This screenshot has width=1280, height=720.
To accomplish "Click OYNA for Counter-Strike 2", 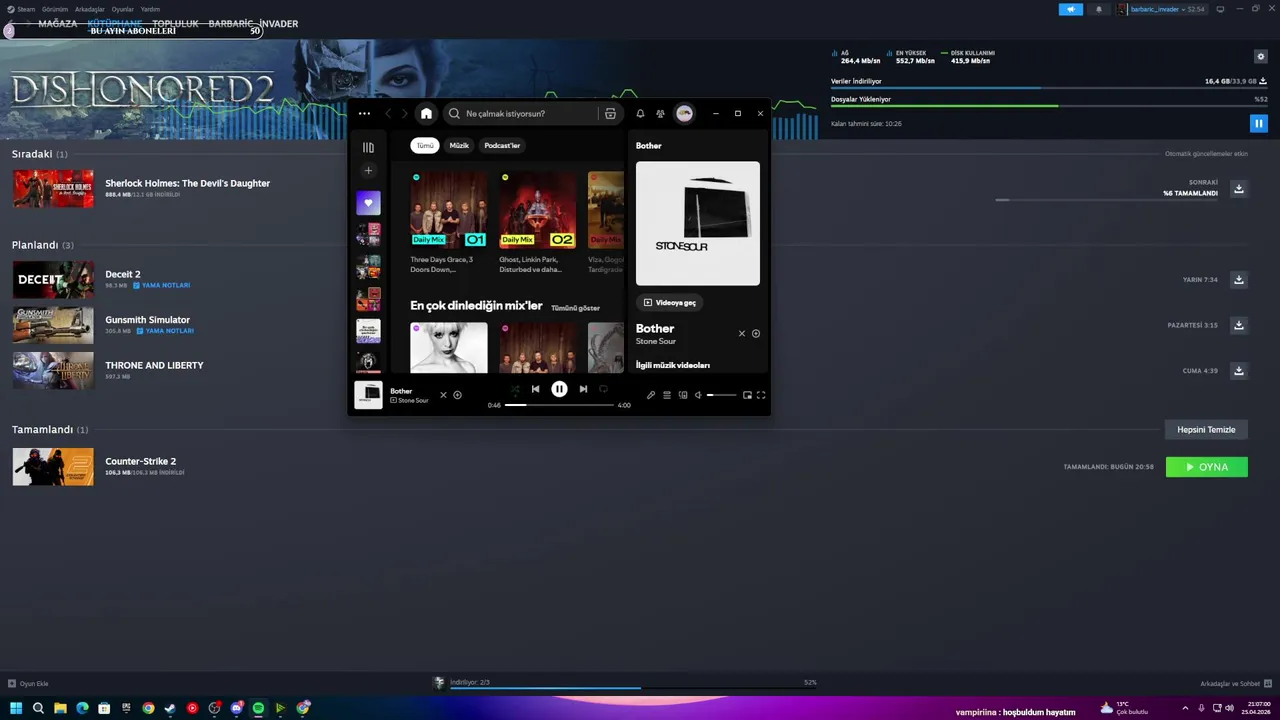I will point(1207,467).
